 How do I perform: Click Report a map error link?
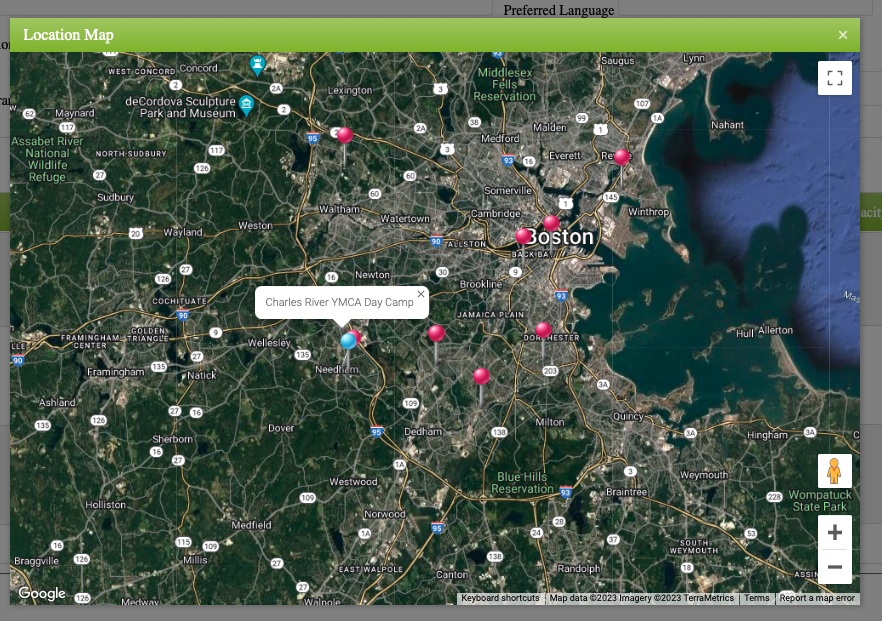click(x=817, y=598)
